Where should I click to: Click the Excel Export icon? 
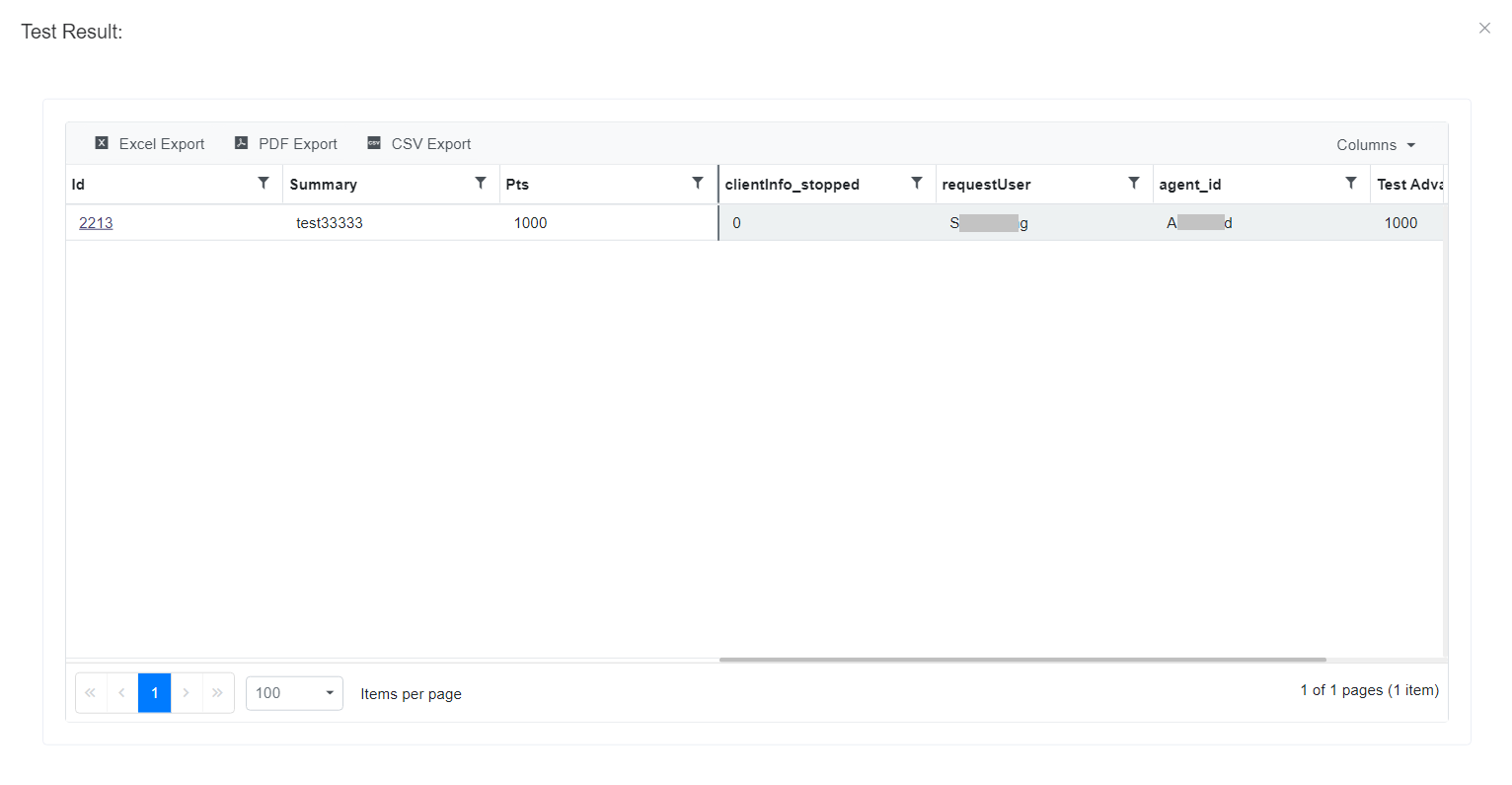102,143
